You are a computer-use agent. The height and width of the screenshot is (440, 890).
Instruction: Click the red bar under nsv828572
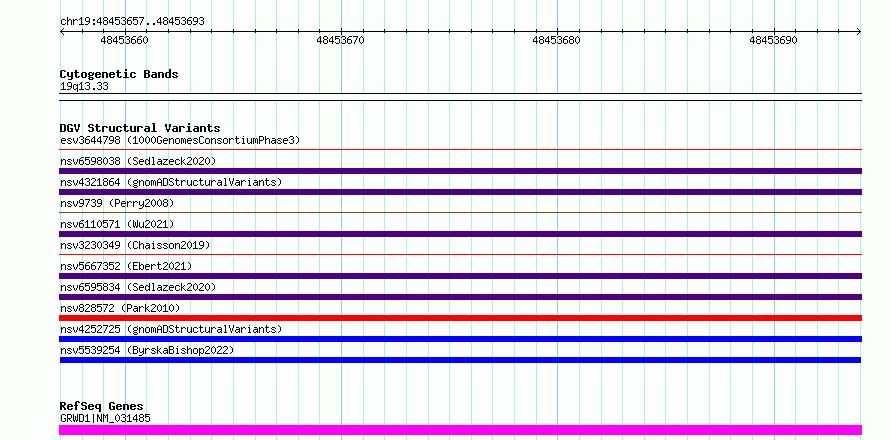pos(460,318)
